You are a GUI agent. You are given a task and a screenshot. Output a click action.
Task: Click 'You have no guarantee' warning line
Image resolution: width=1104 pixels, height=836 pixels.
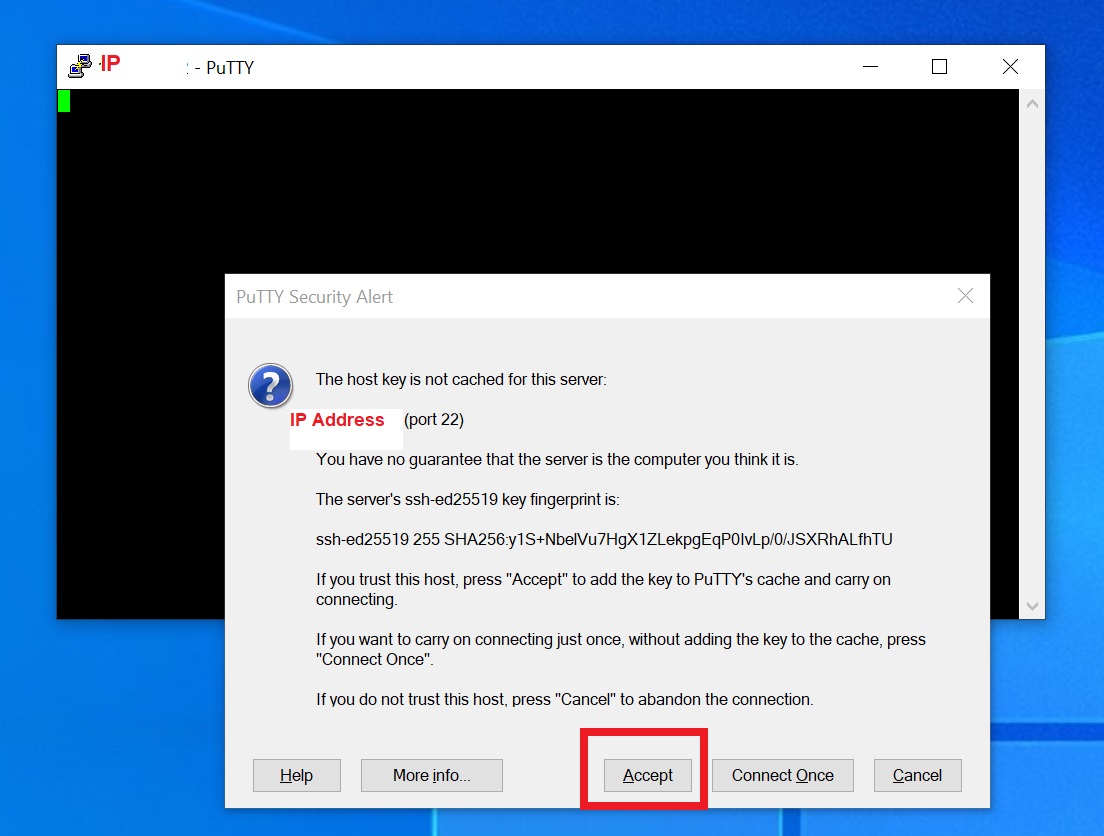pos(557,460)
